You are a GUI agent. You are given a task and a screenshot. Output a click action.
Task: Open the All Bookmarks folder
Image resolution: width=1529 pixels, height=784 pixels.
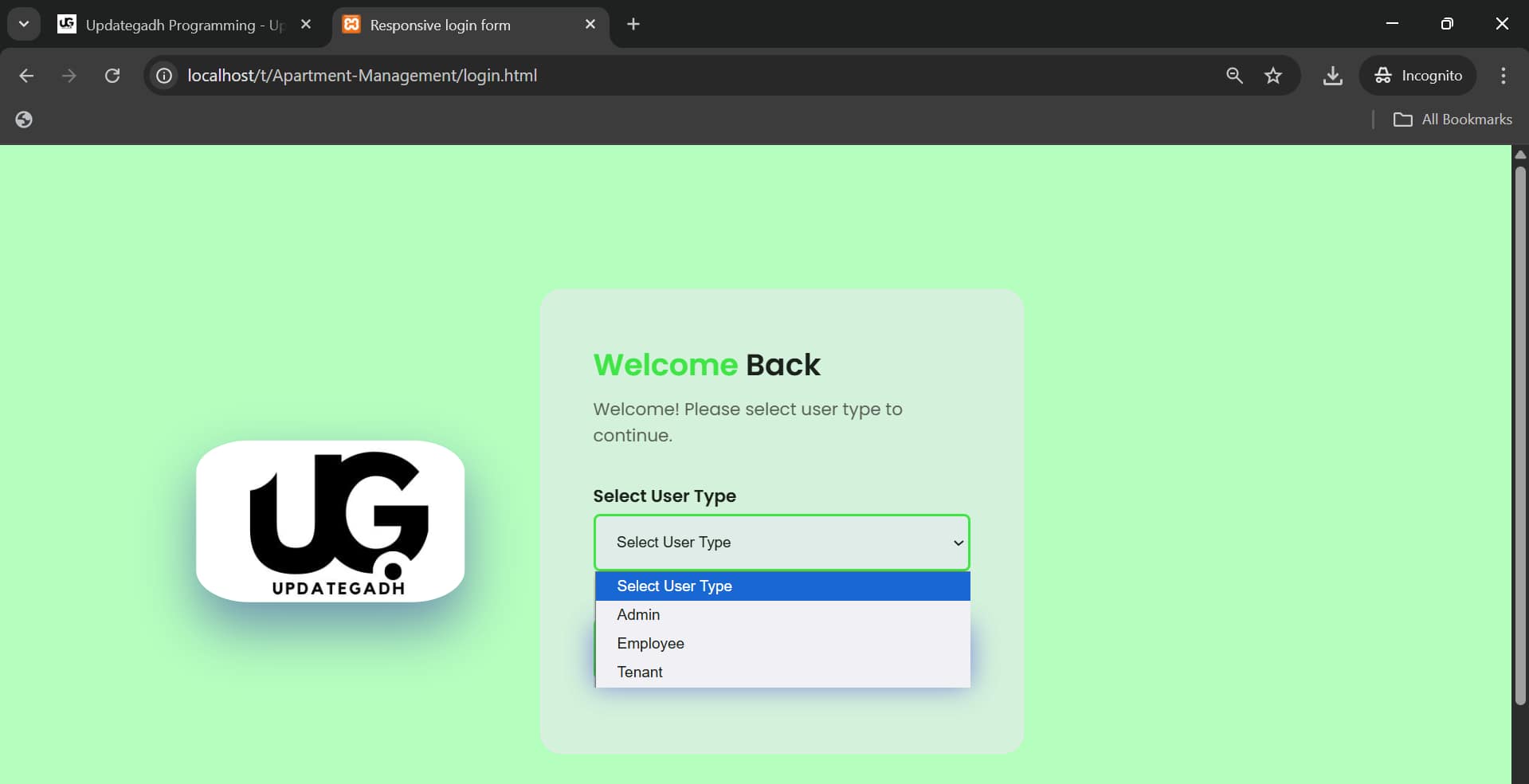1452,120
